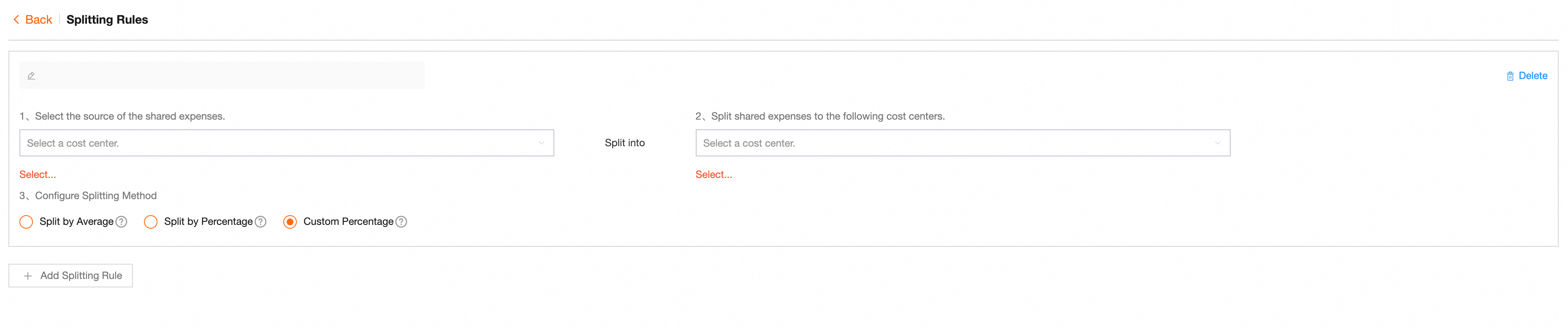1568x328 pixels.
Task: Select the Split by Average radio button
Action: pyautogui.click(x=26, y=221)
